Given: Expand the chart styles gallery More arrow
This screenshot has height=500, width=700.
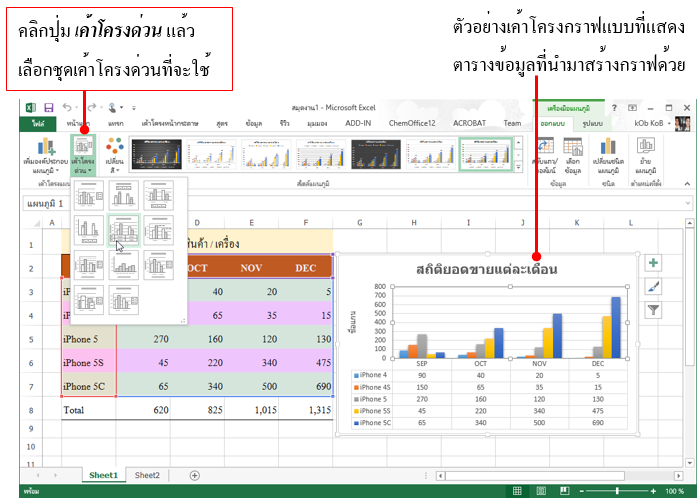Looking at the screenshot, I should tap(521, 168).
